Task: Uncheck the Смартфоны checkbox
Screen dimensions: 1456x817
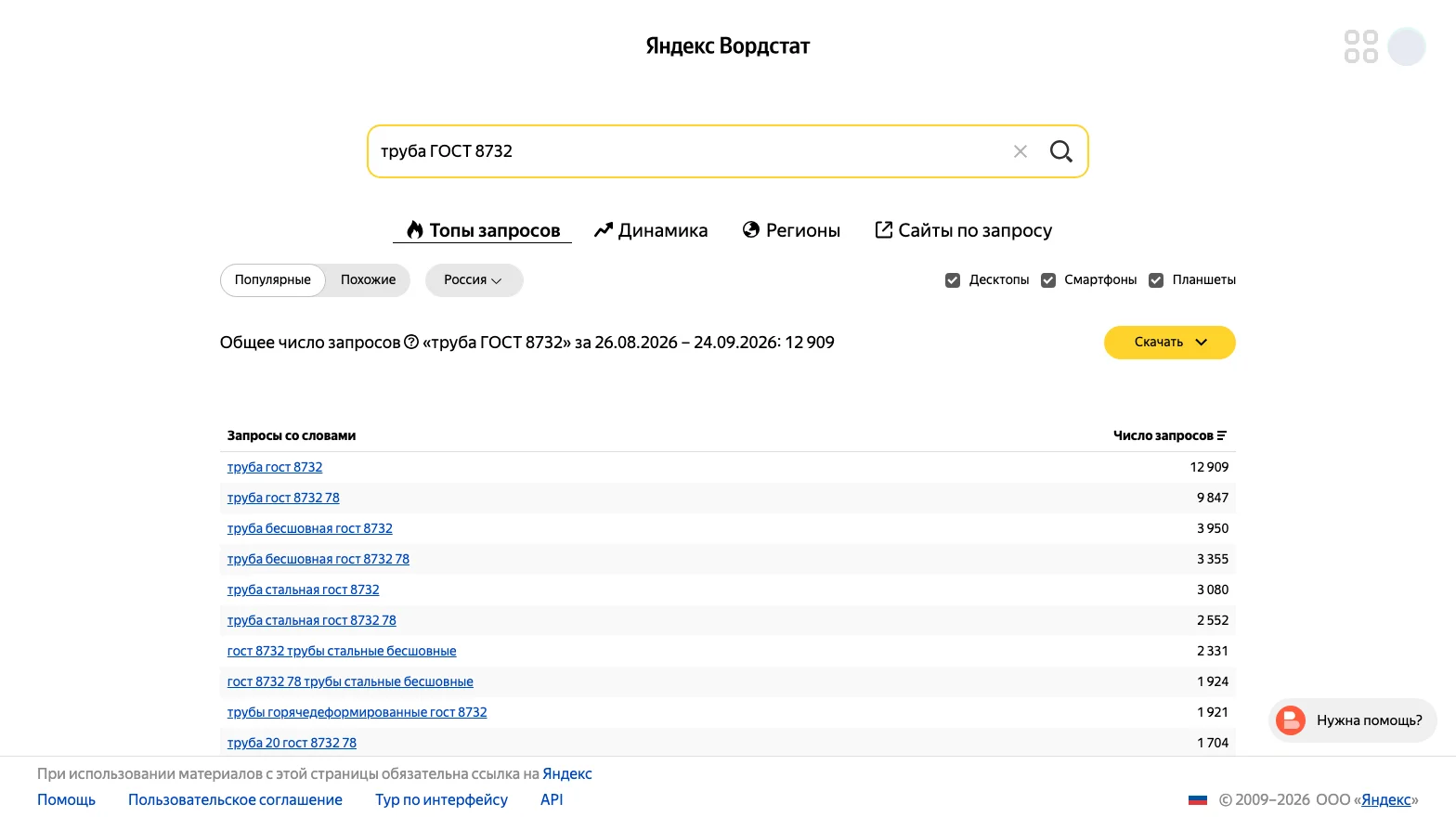Action: click(x=1048, y=280)
